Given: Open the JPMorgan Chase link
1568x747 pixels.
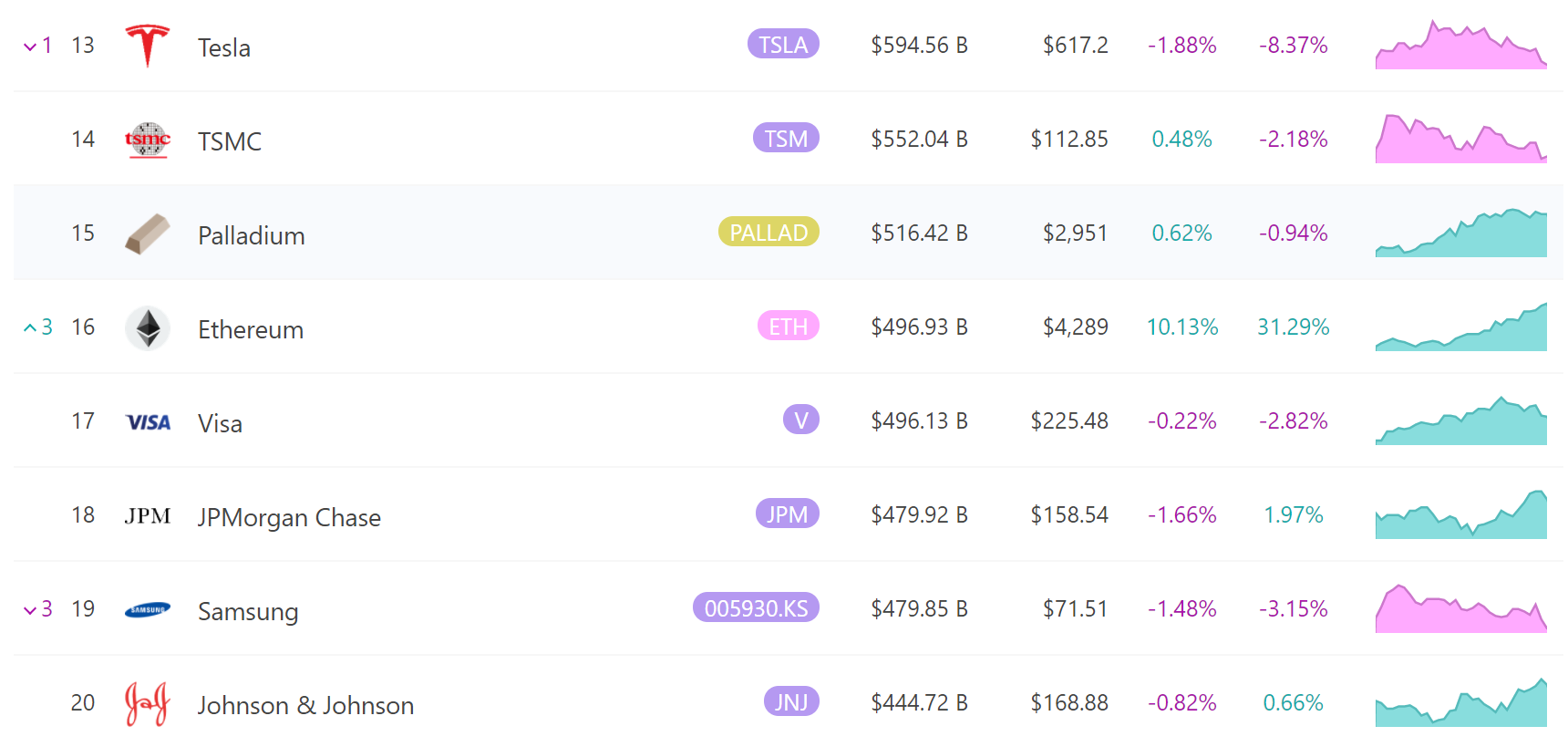Looking at the screenshot, I should coord(289,517).
